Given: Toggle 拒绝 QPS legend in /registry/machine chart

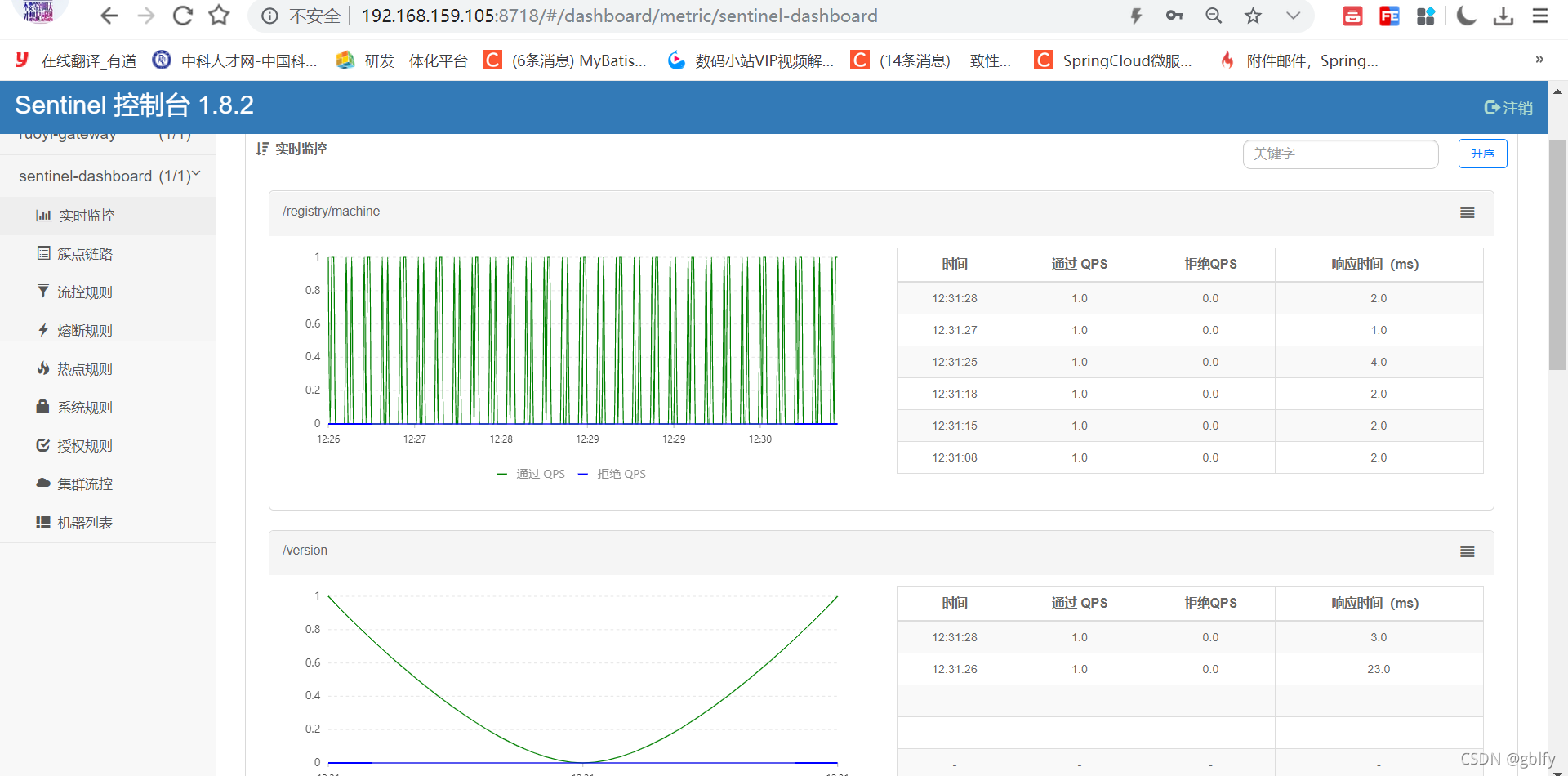Looking at the screenshot, I should pos(612,474).
